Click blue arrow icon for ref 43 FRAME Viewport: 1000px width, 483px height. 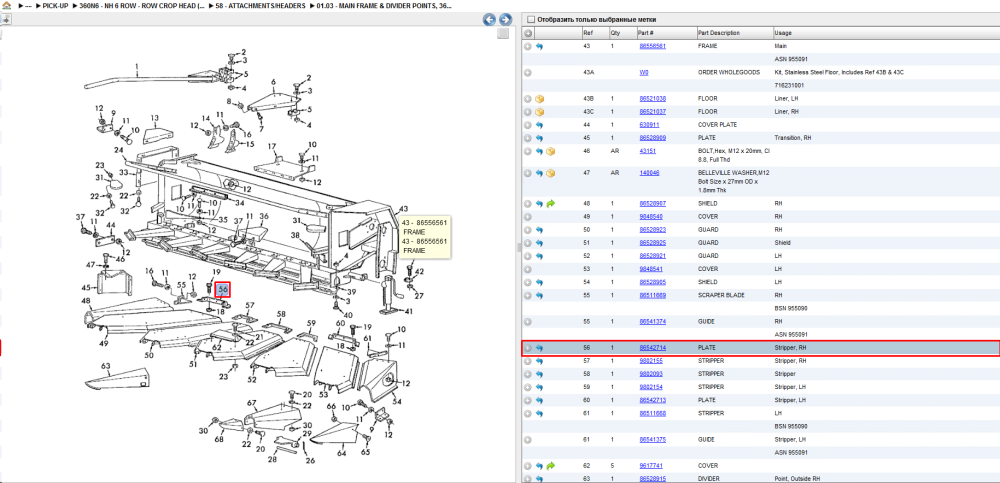coord(539,47)
